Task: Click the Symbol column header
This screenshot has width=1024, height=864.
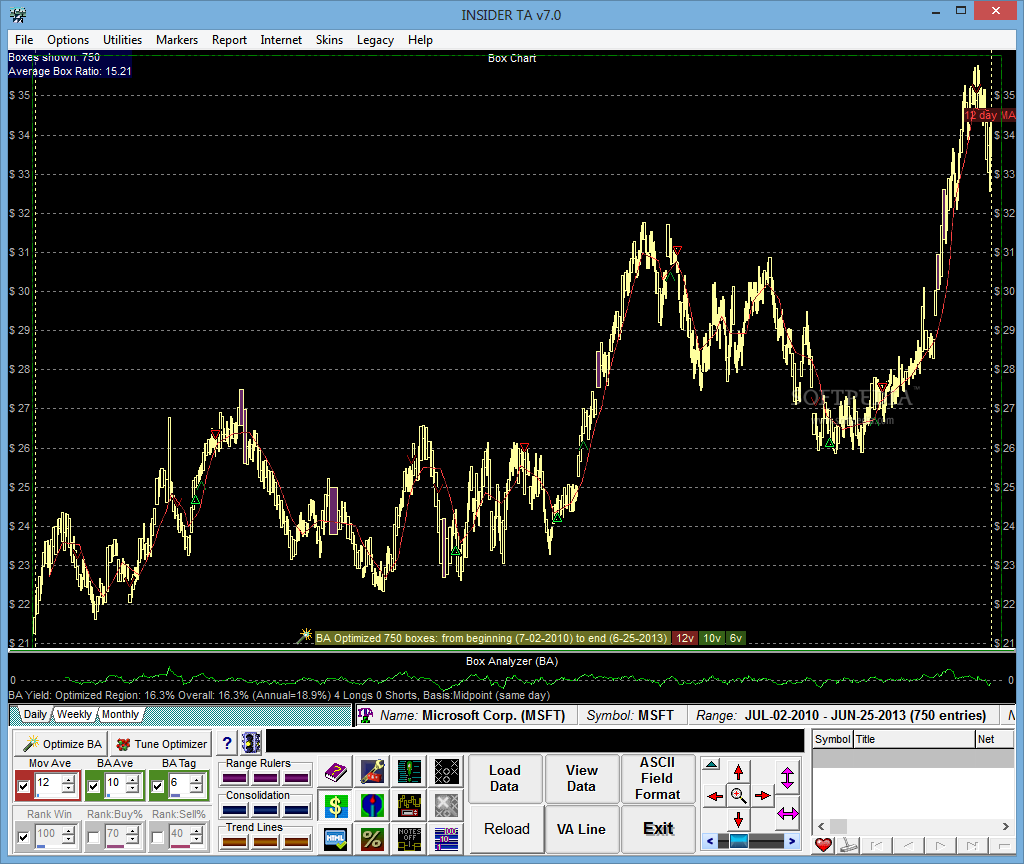Action: [833, 739]
